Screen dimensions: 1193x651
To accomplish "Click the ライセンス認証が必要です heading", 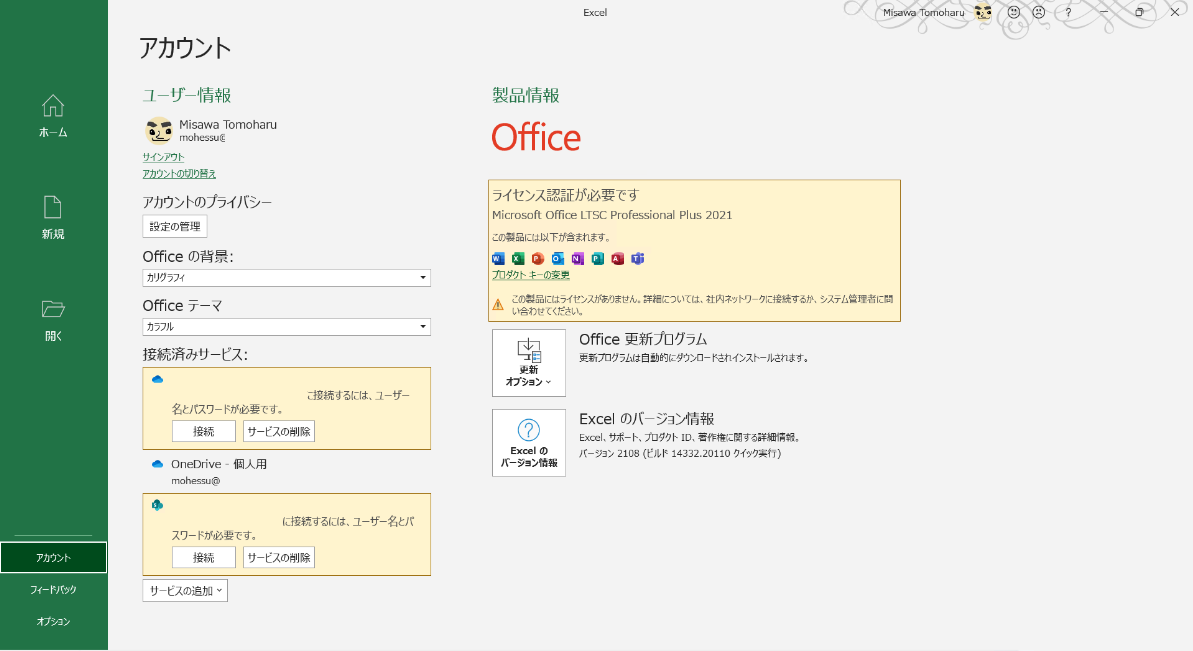I will point(565,195).
